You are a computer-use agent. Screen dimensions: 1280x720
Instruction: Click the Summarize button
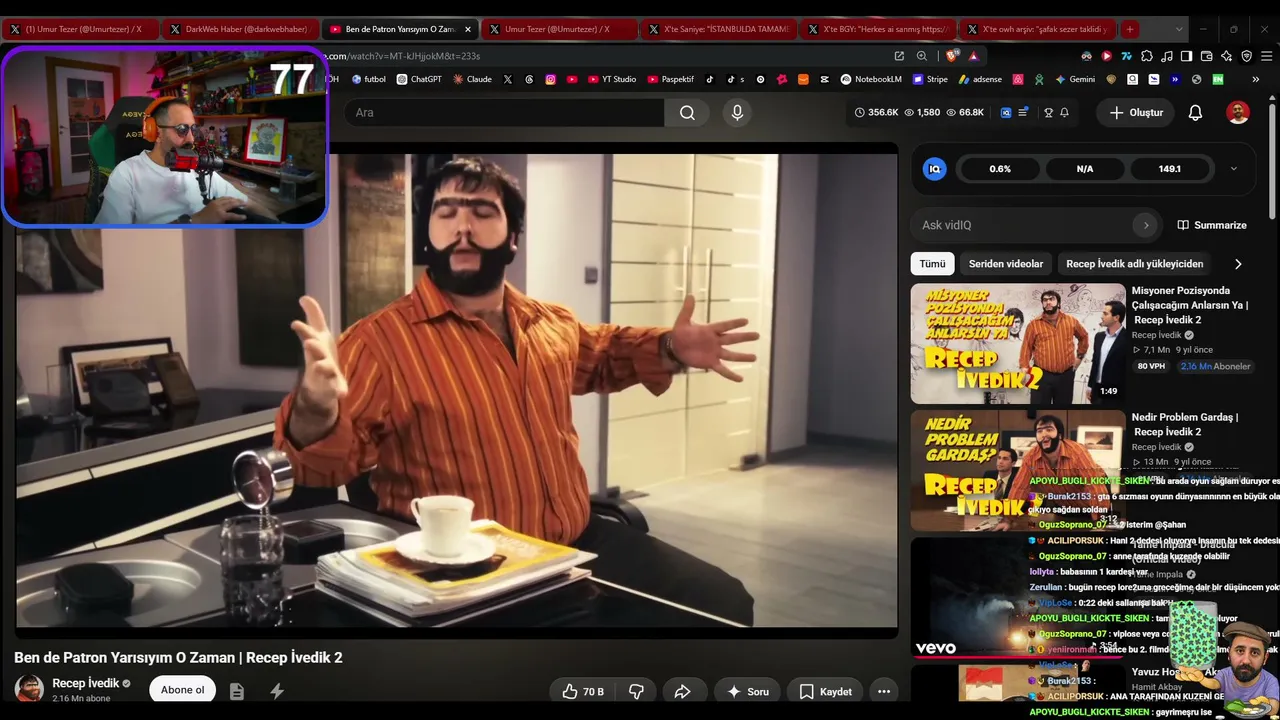(x=1212, y=225)
